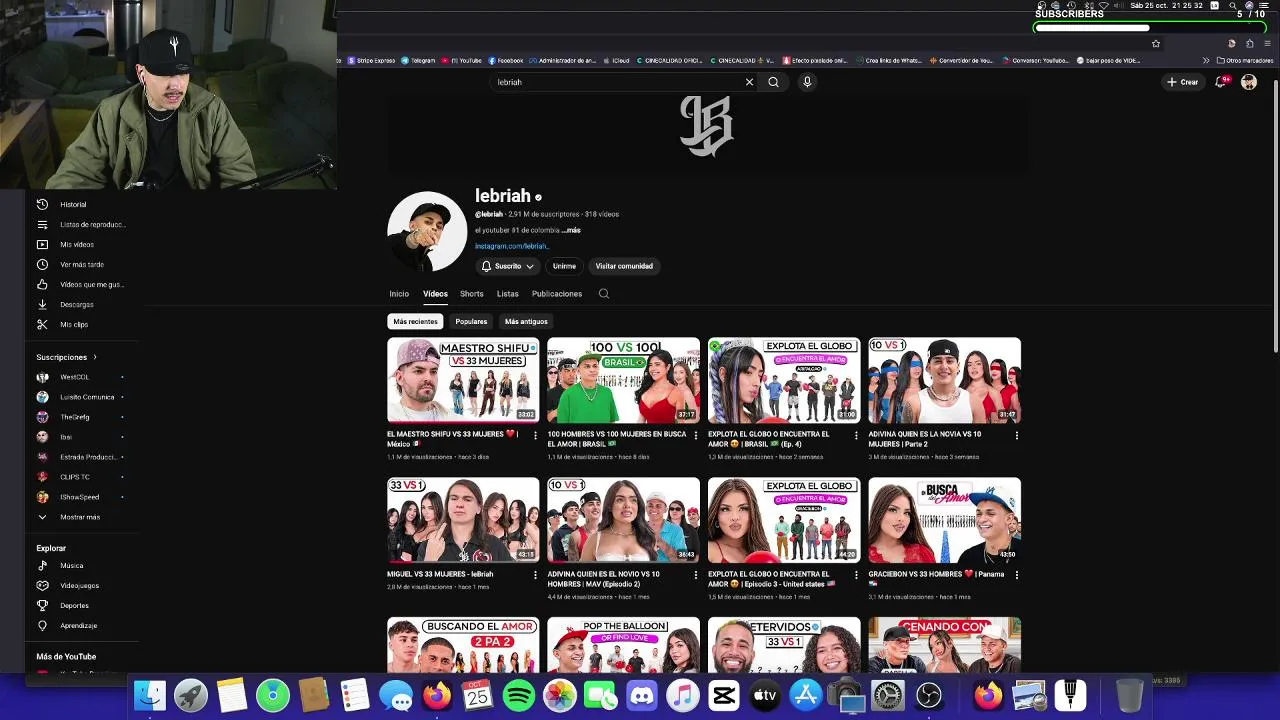The height and width of the screenshot is (720, 1280).
Task: Open Spotify from the dock
Action: pos(519,695)
